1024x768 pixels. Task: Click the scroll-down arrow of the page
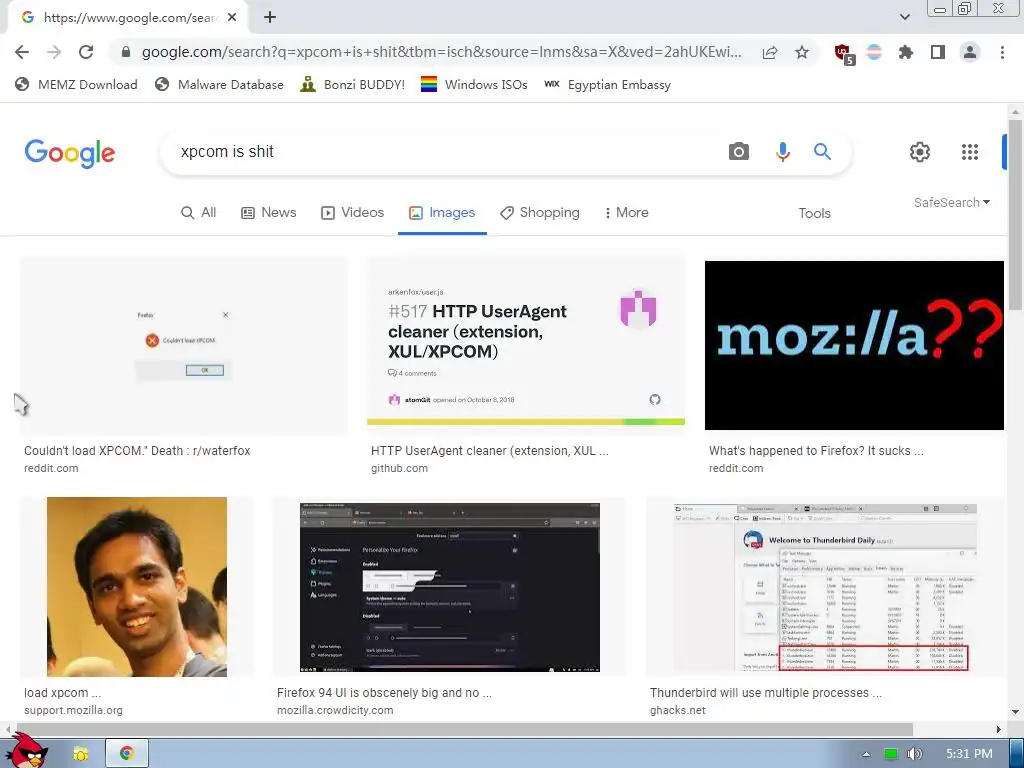pos(1015,712)
